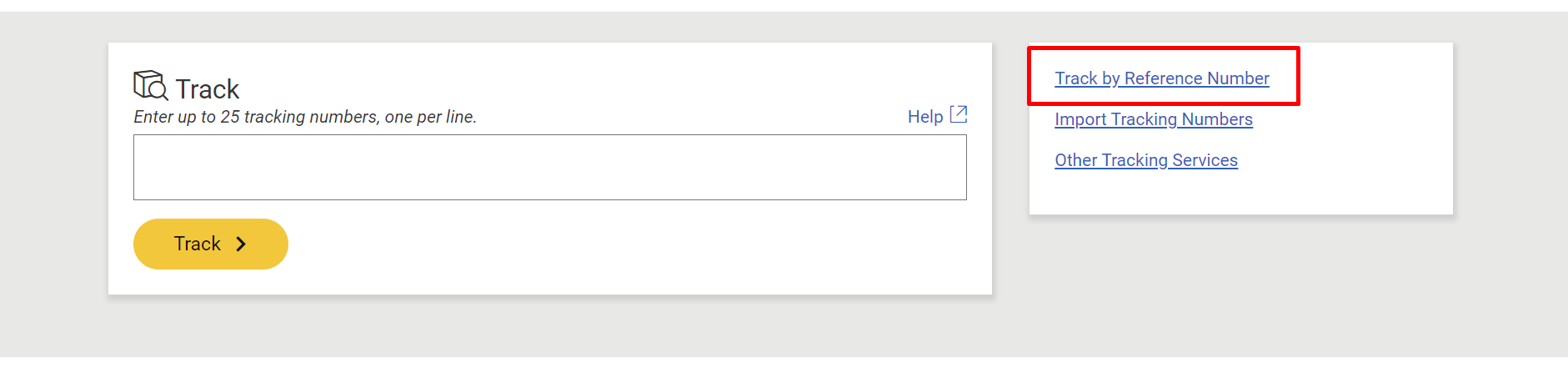This screenshot has width=1568, height=373.
Task: Click the Track heading text
Action: click(208, 88)
